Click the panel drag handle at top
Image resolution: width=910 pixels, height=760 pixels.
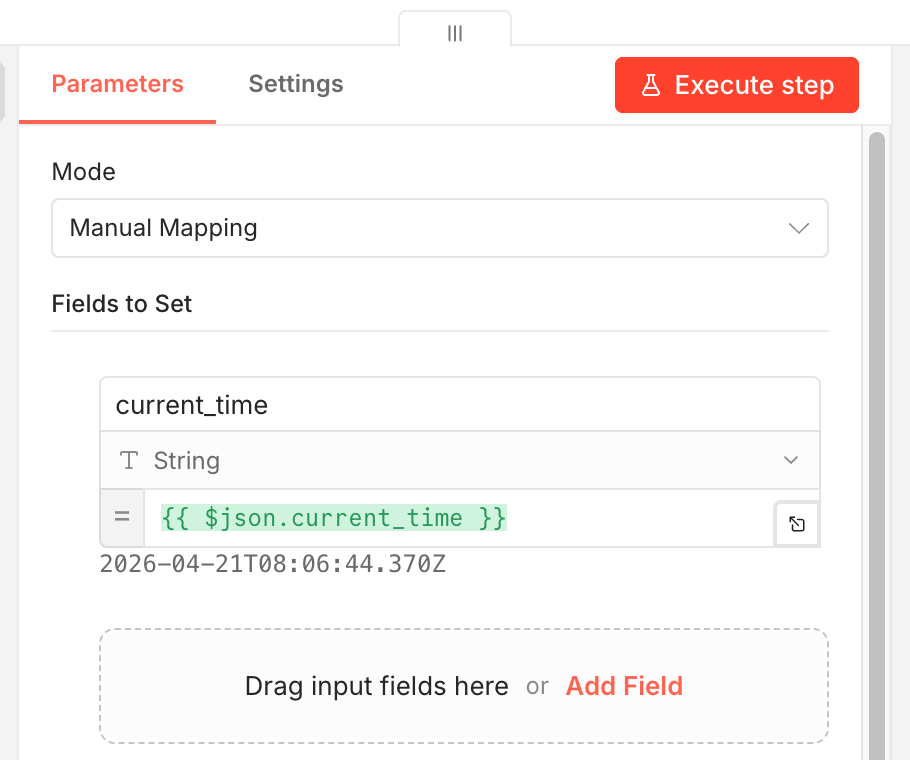pos(455,32)
